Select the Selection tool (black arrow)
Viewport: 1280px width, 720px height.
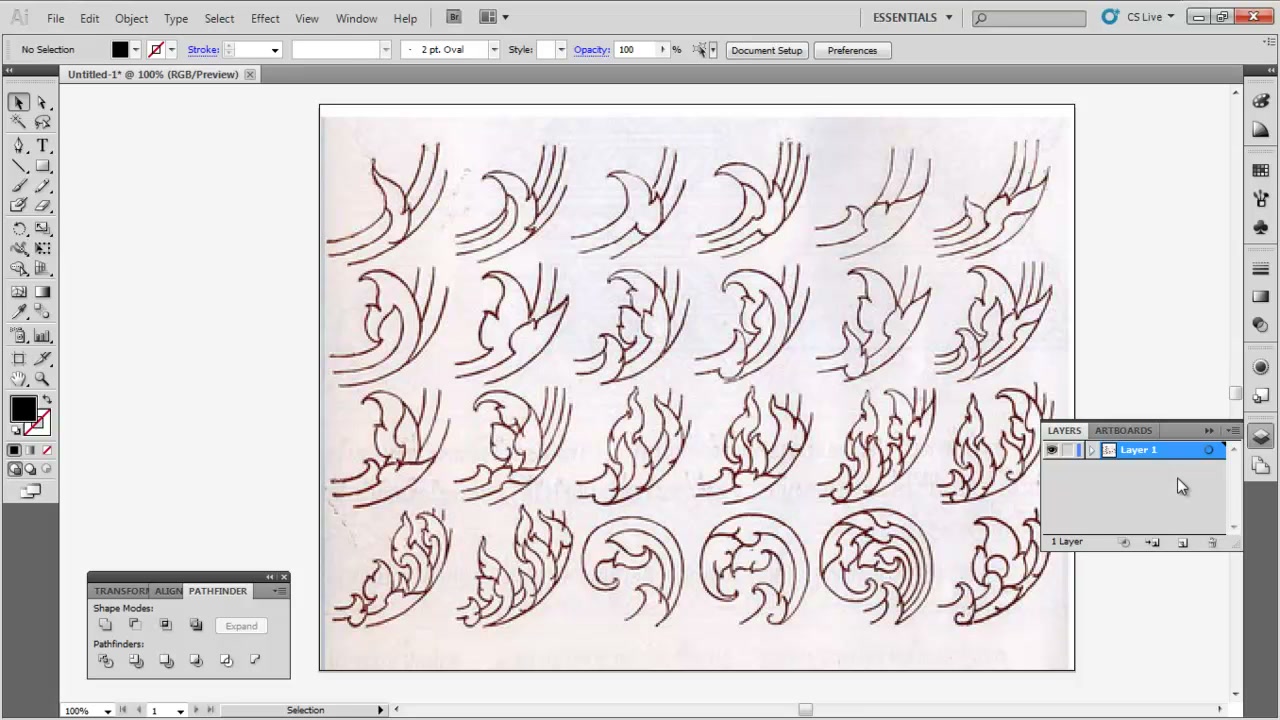pos(19,103)
